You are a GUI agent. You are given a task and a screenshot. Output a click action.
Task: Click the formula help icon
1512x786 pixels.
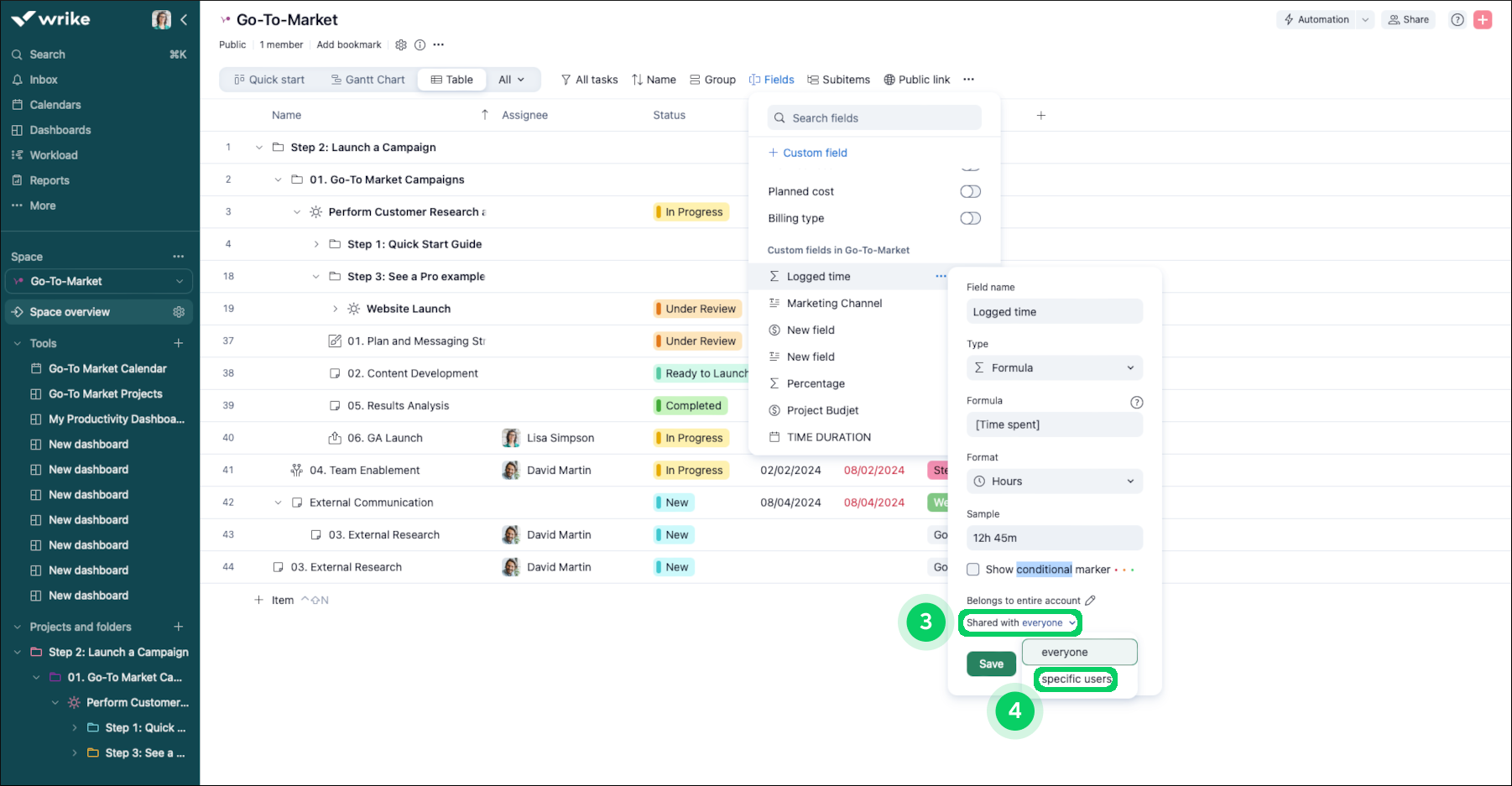[x=1136, y=403]
